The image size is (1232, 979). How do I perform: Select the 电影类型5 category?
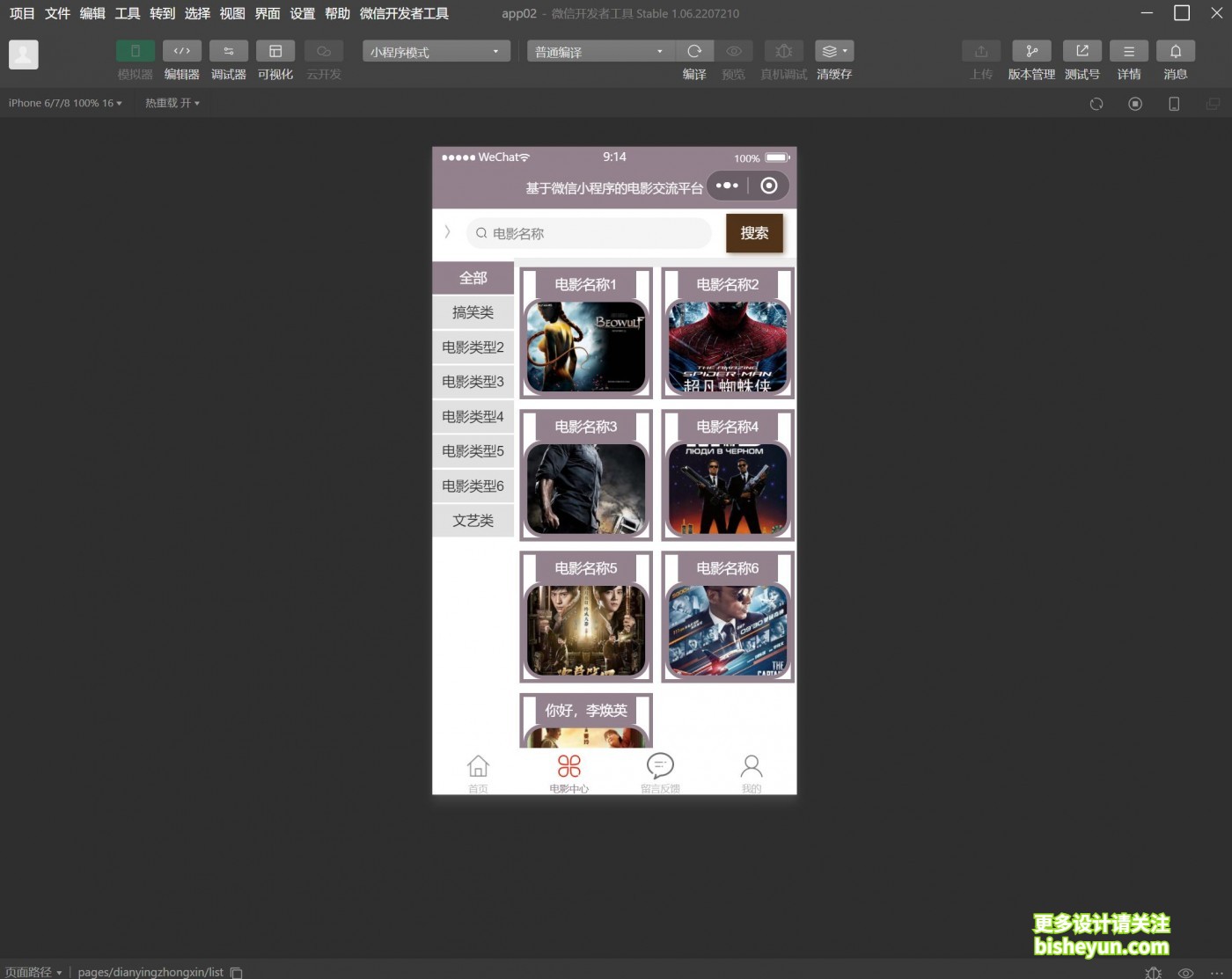coord(473,451)
